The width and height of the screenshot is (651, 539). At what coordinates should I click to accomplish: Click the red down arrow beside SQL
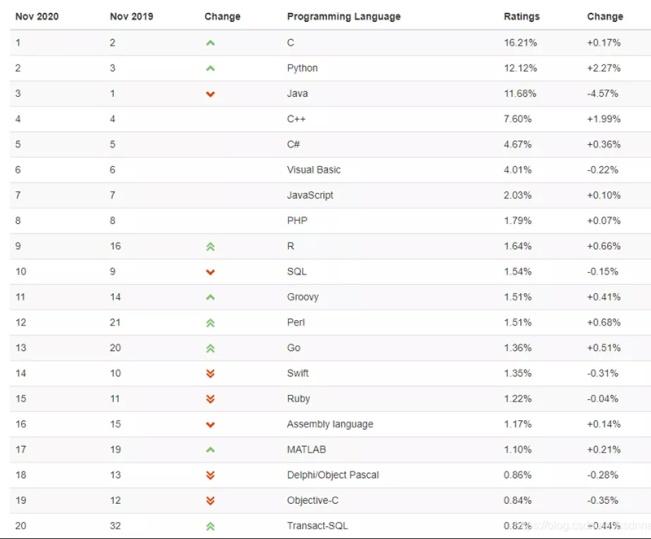coord(210,272)
